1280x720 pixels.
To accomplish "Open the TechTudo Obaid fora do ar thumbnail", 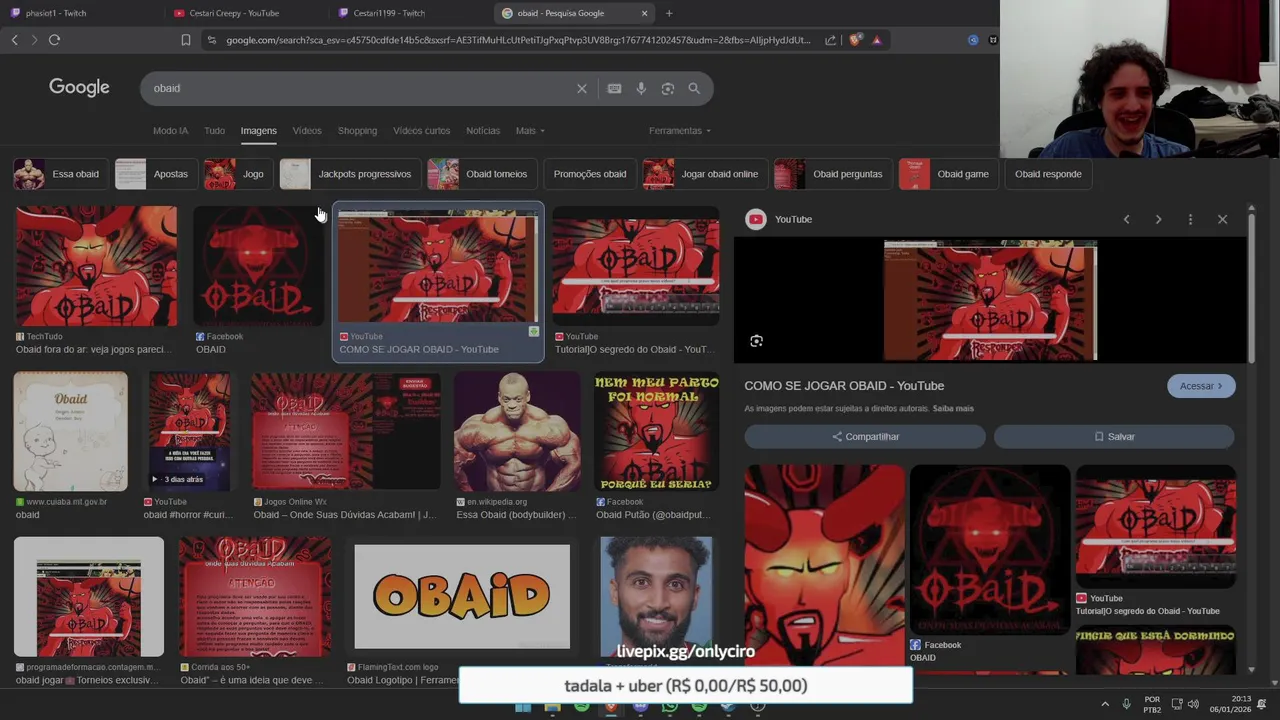I will click(96, 266).
